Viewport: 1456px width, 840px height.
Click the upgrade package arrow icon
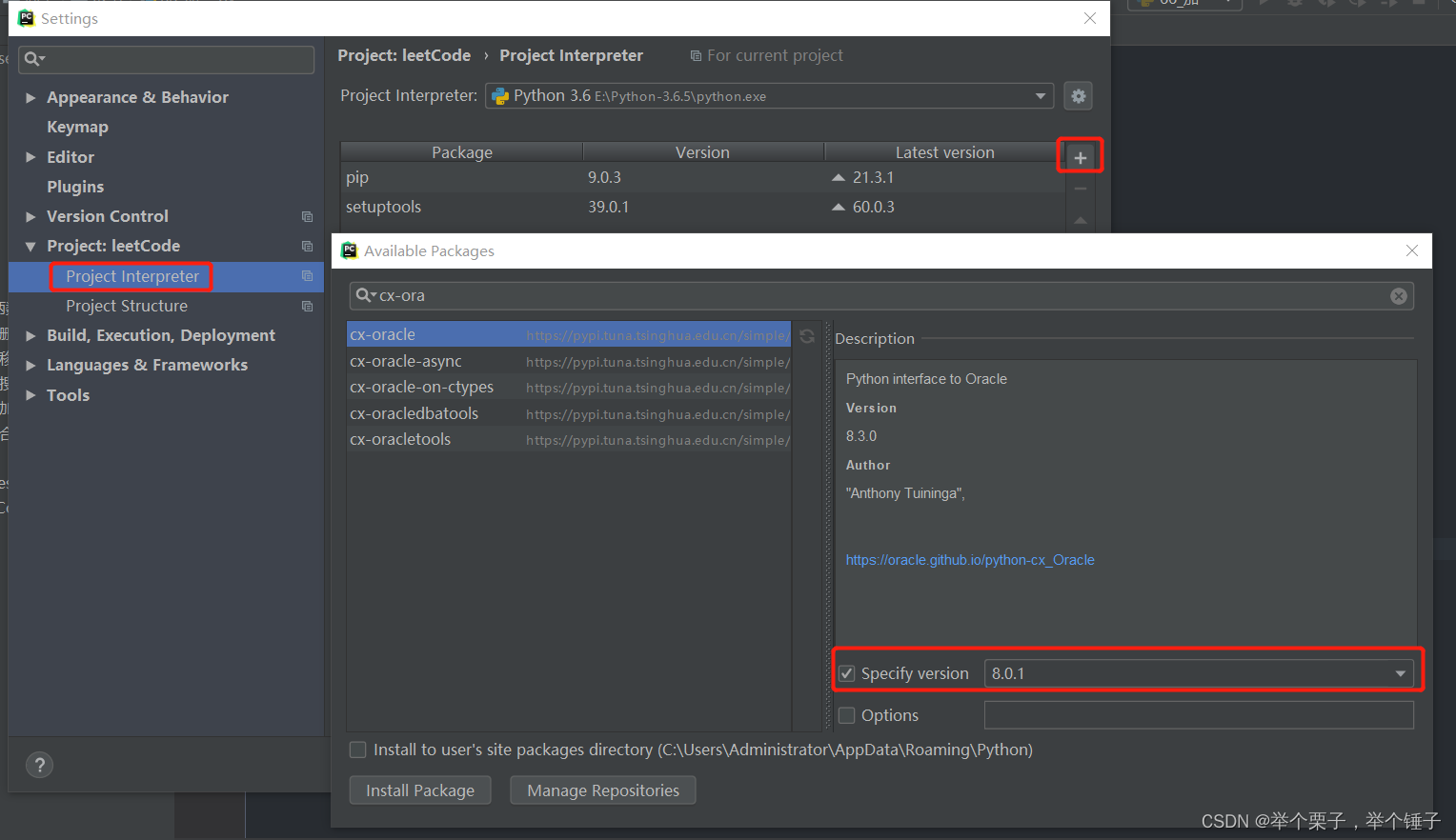pyautogui.click(x=1080, y=220)
